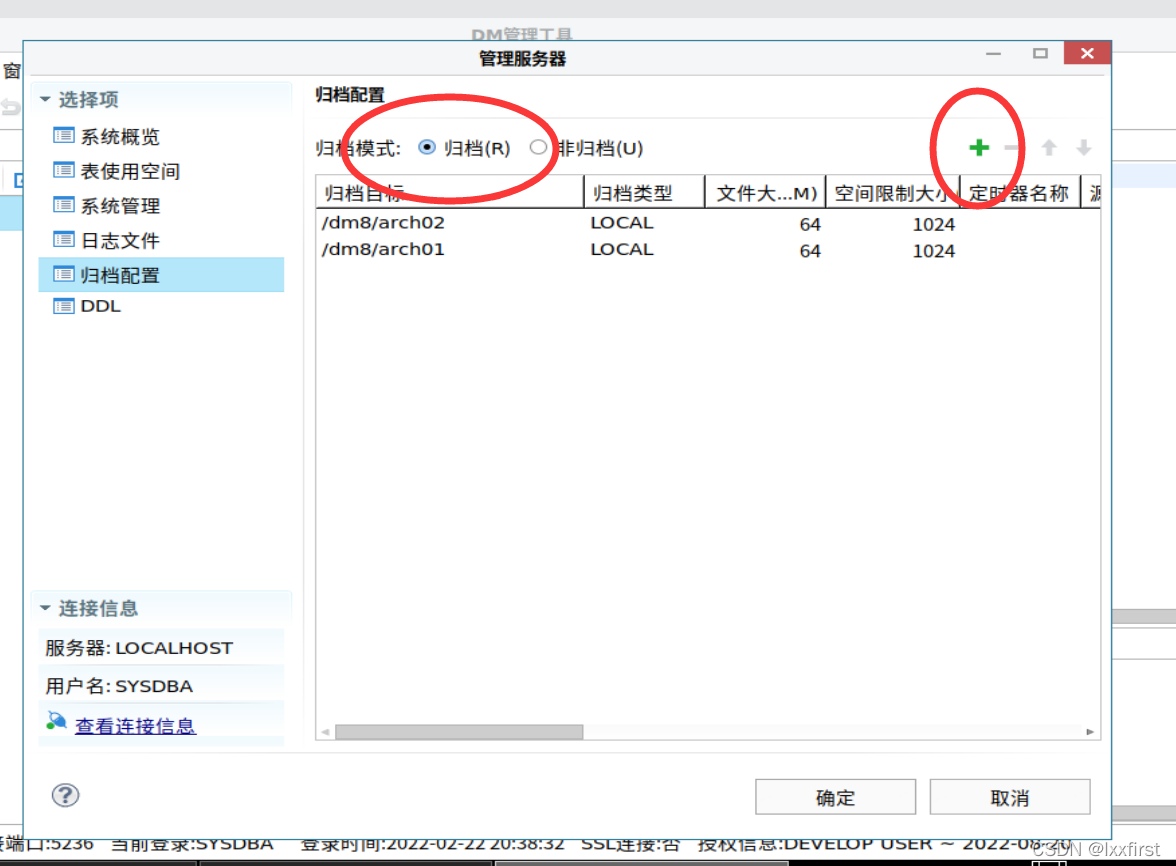Collapse the 连接信息 section
The image size is (1176, 866).
(x=45, y=608)
